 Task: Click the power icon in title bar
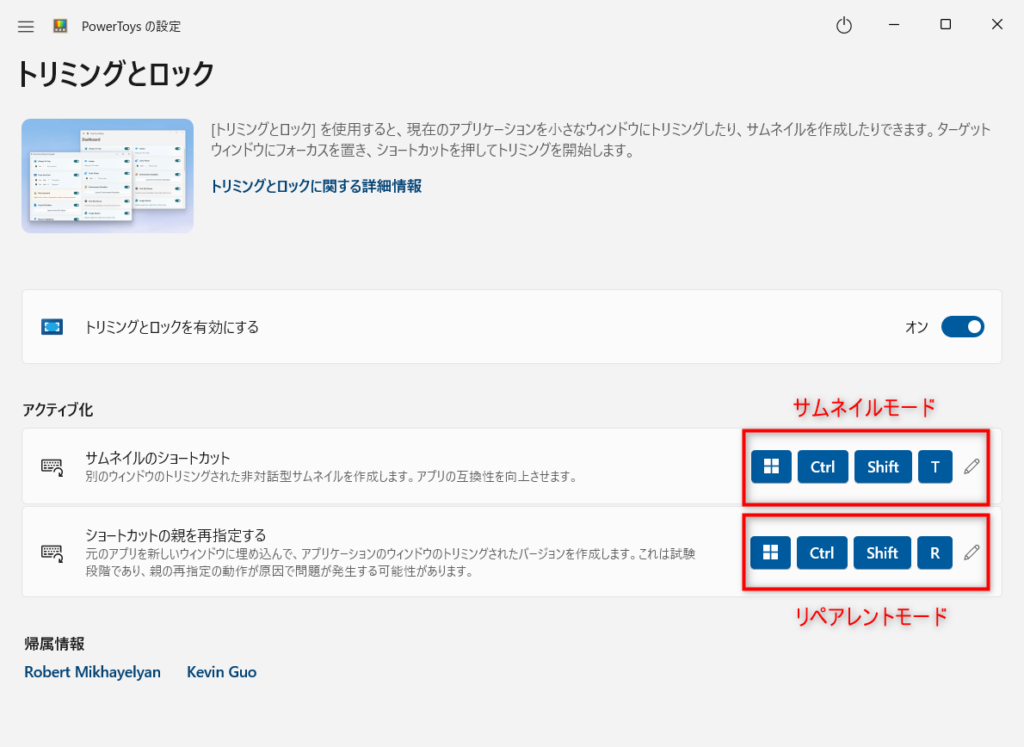tap(844, 25)
